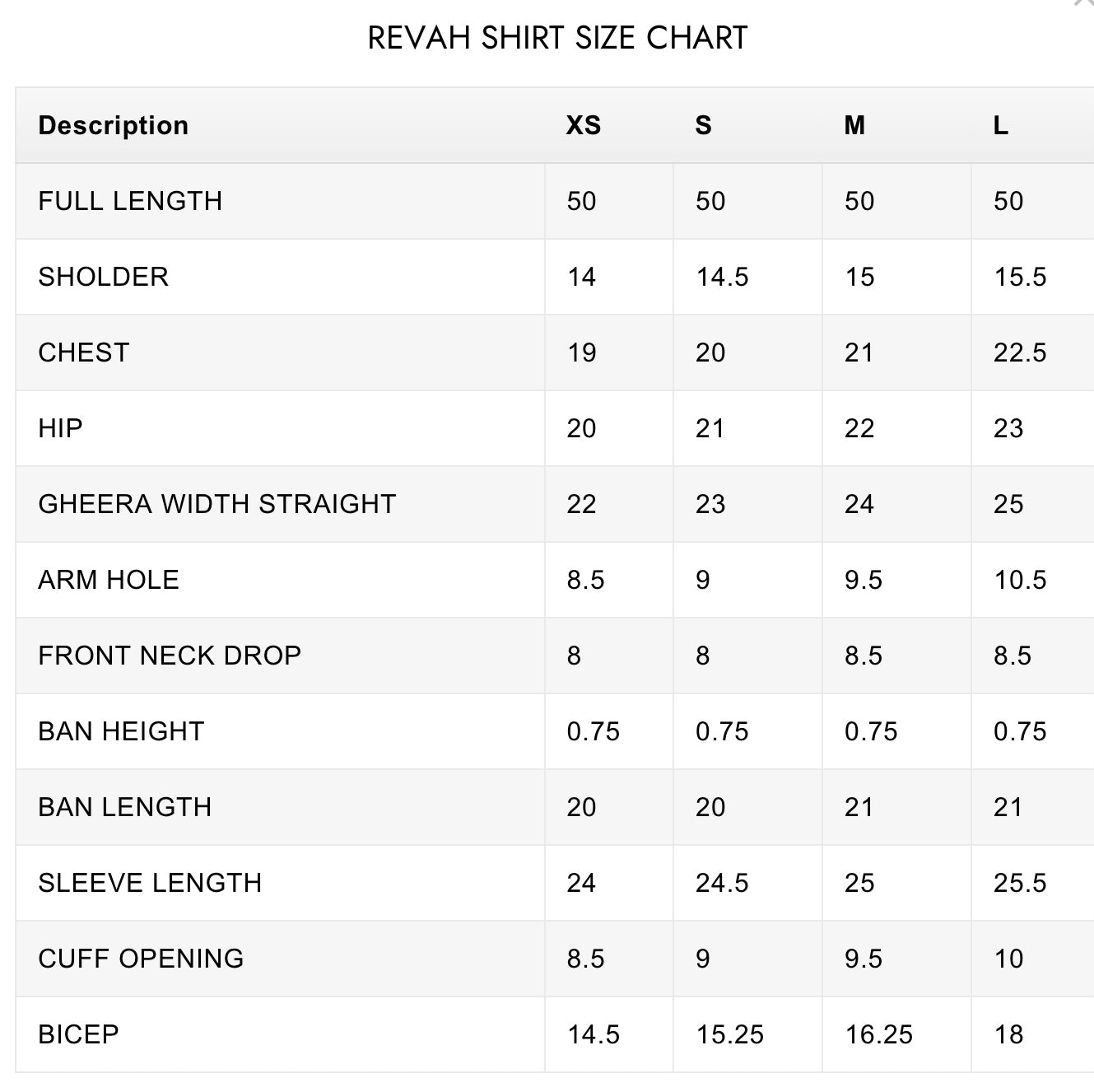
Task: Close the Revah shirt size chart popup
Action: tap(1085, 2)
